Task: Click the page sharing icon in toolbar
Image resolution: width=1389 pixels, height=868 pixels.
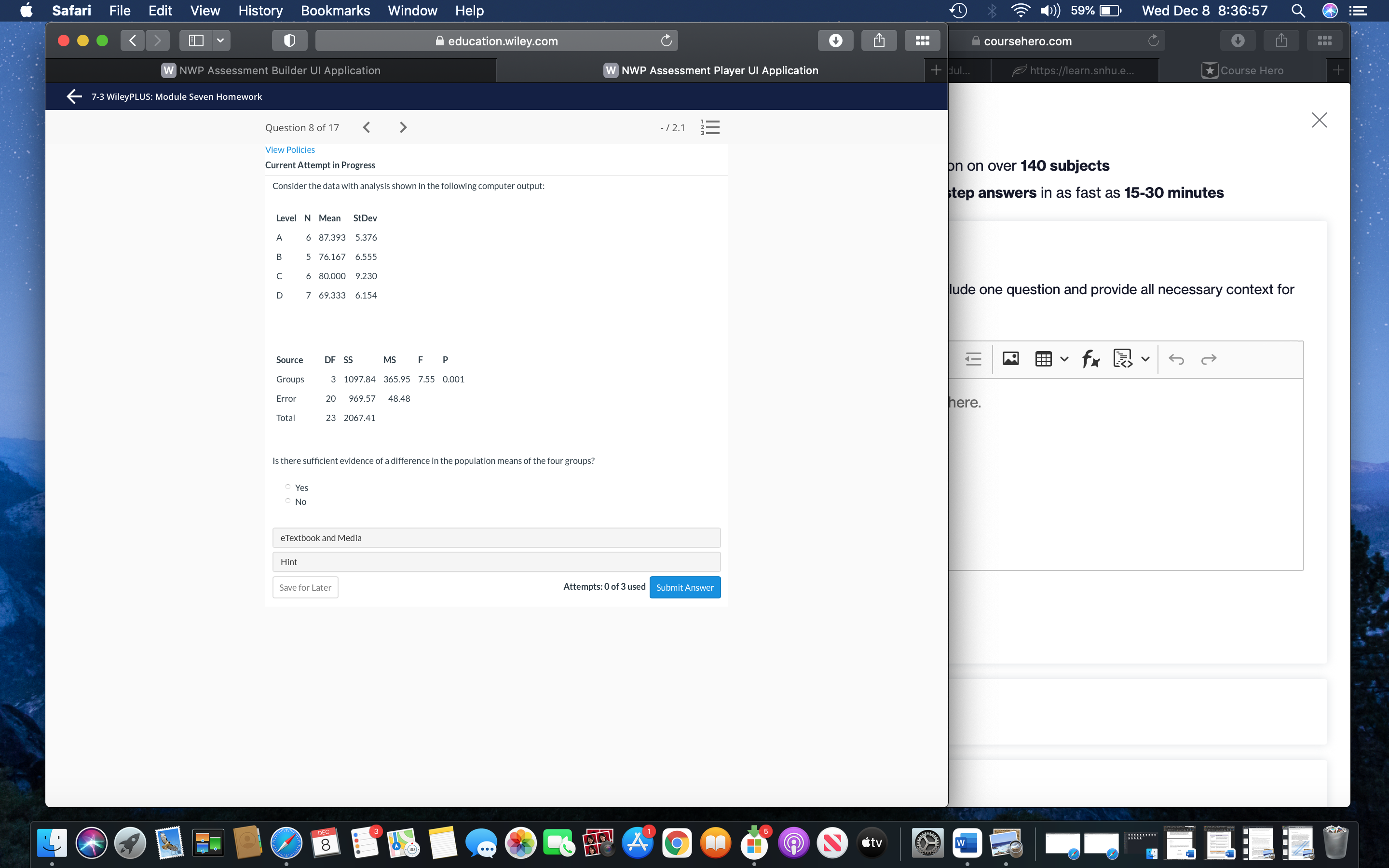Action: click(878, 40)
